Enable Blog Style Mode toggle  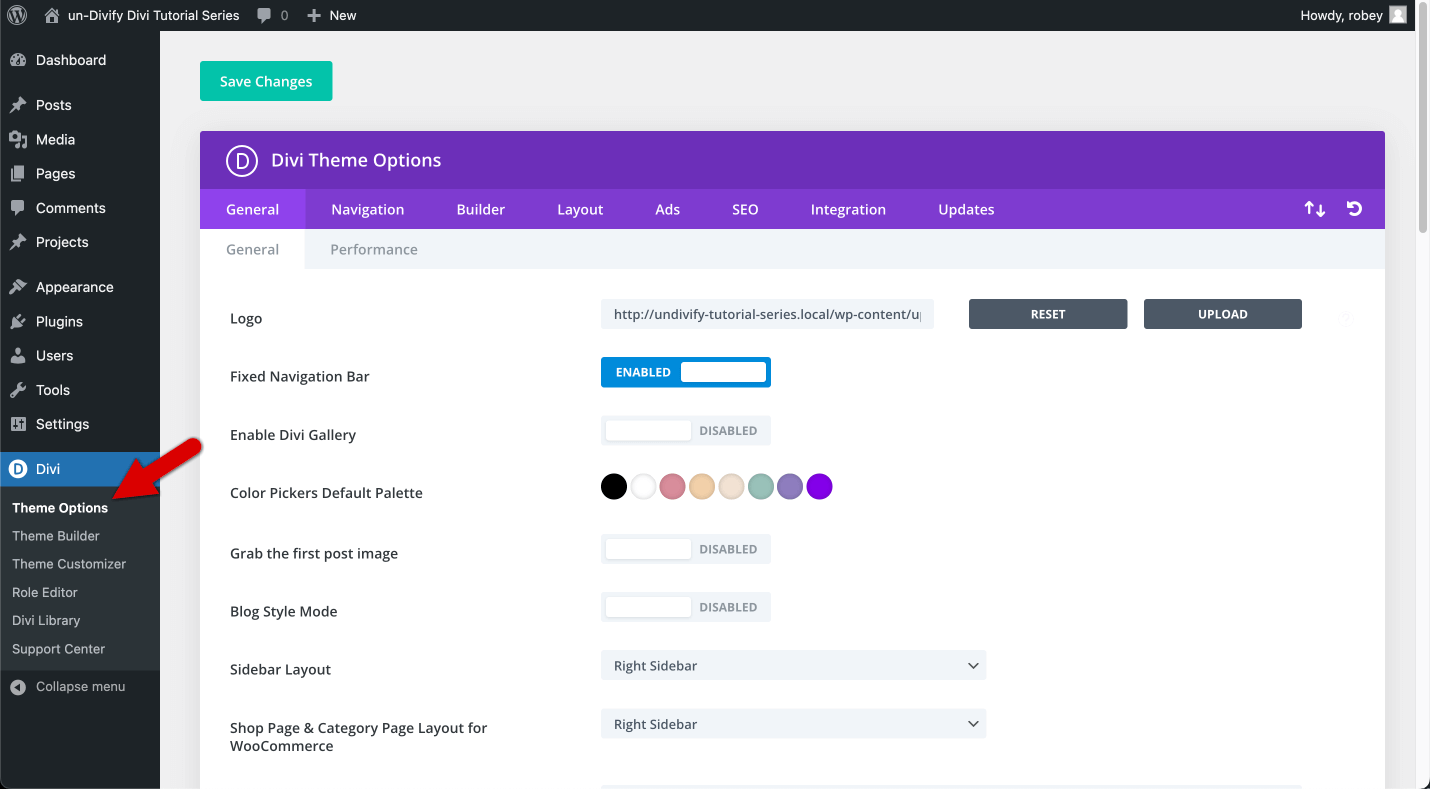pyautogui.click(x=686, y=607)
